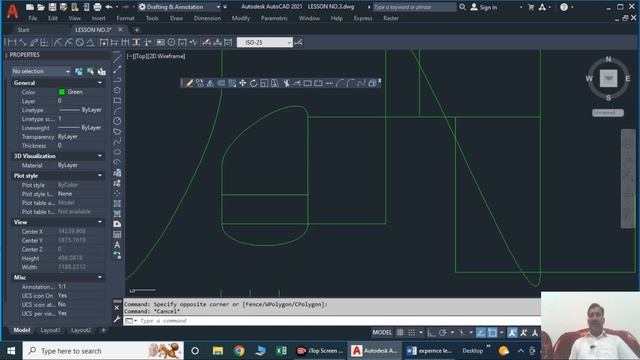Select the Rectangle tool in Draw toolbar
Image resolution: width=640 pixels, height=360 pixels.
point(117,100)
